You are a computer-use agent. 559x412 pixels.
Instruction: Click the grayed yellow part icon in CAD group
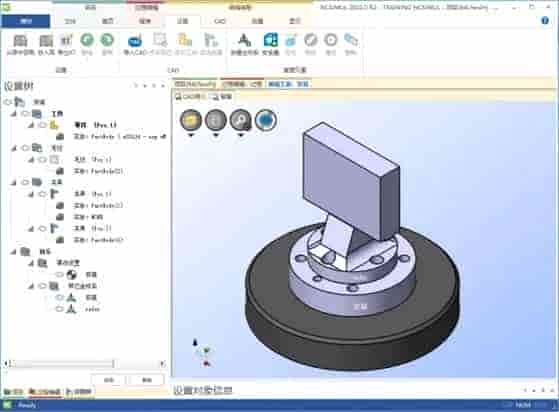185,40
